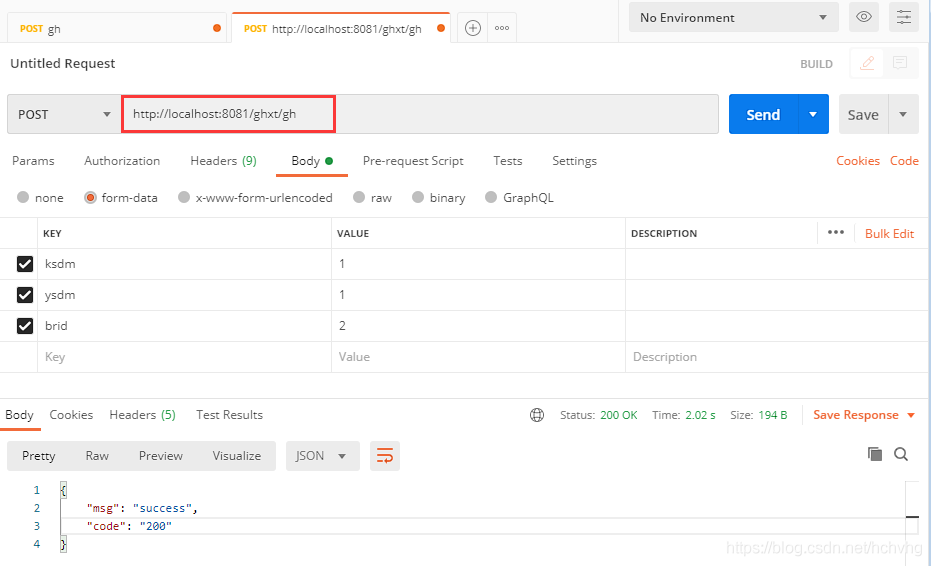Click the new tab plus icon
931x566 pixels.
pyautogui.click(x=473, y=28)
